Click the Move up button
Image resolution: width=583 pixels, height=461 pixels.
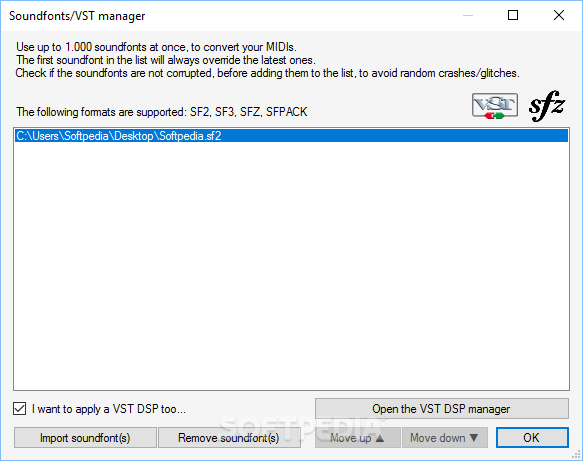(358, 438)
